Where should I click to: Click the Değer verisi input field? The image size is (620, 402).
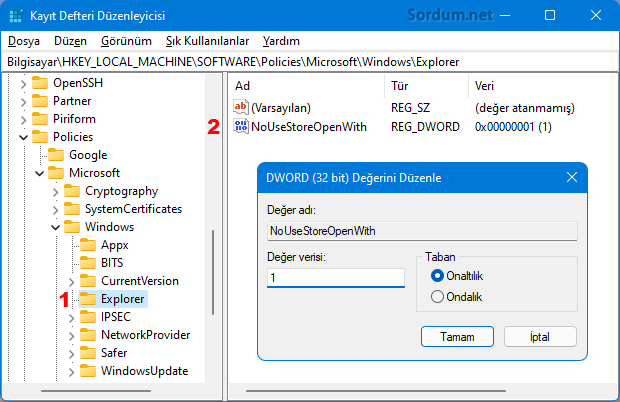click(x=336, y=278)
